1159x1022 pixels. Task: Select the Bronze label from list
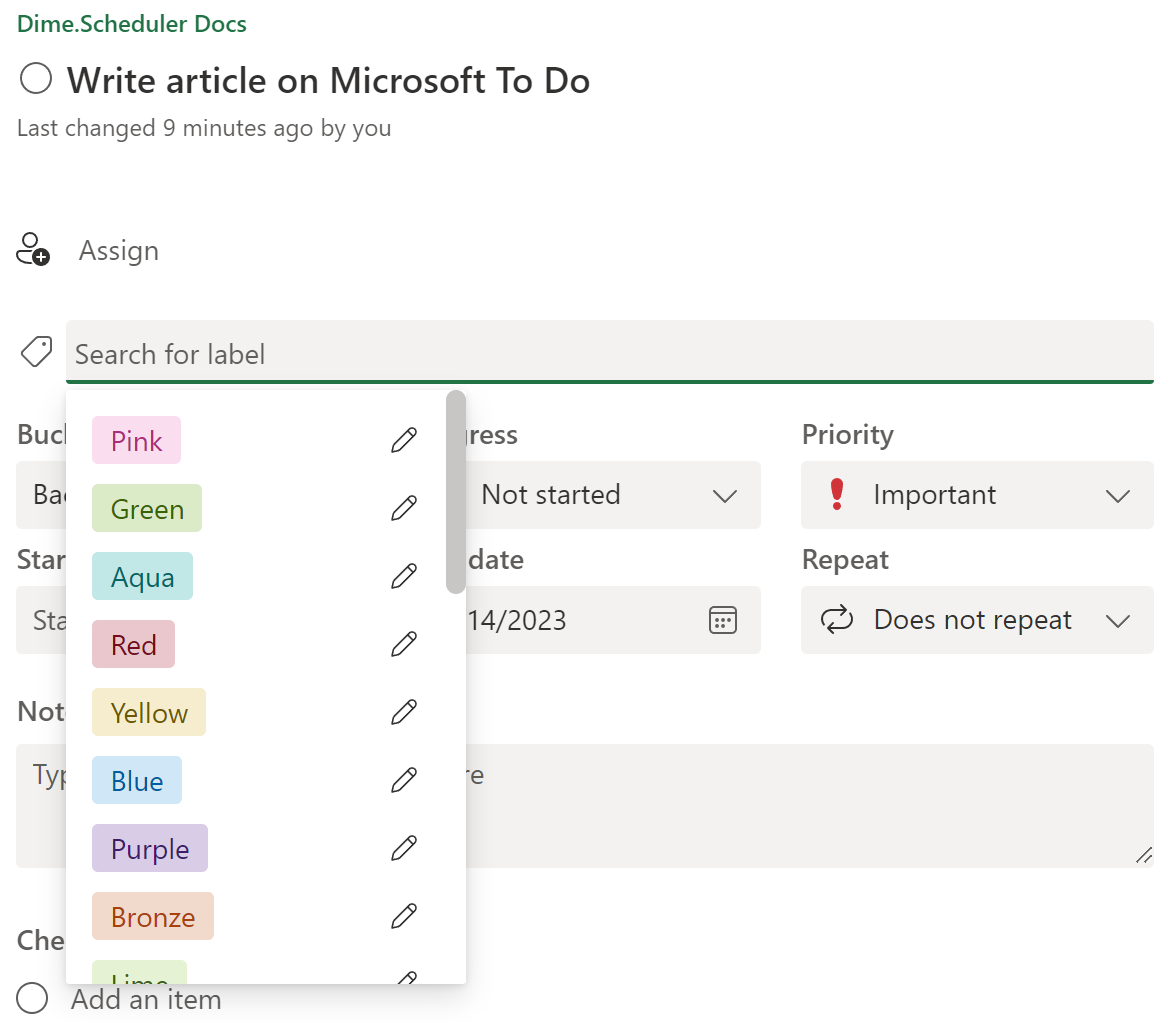(x=153, y=916)
